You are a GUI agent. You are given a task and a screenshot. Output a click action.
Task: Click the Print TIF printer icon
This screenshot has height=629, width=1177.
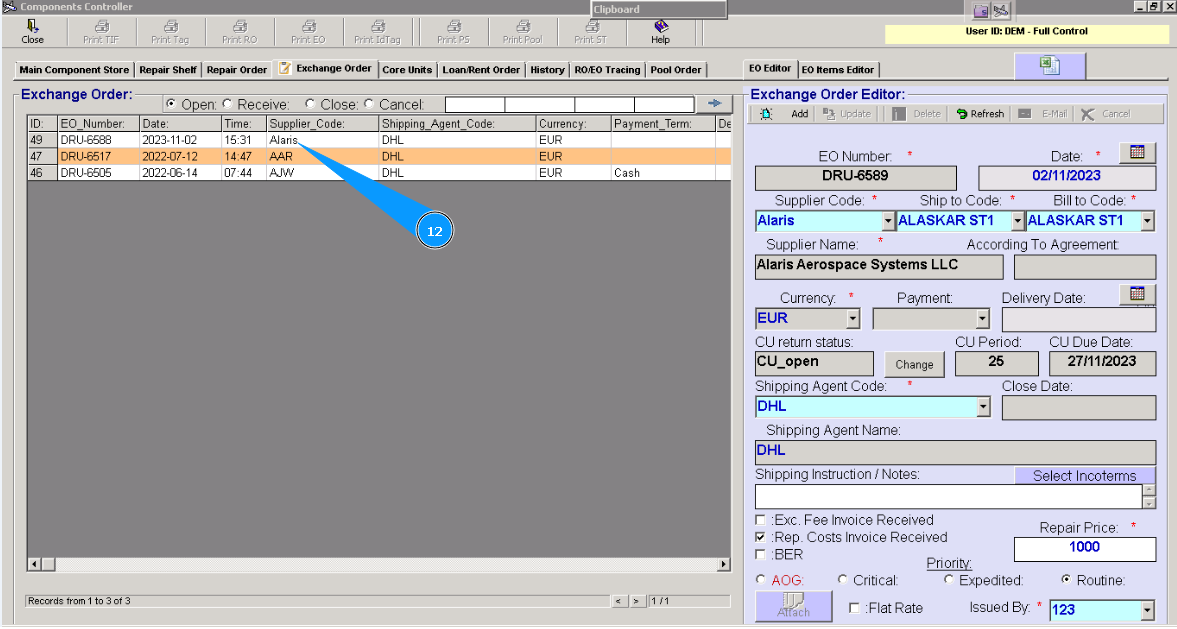[x=101, y=26]
